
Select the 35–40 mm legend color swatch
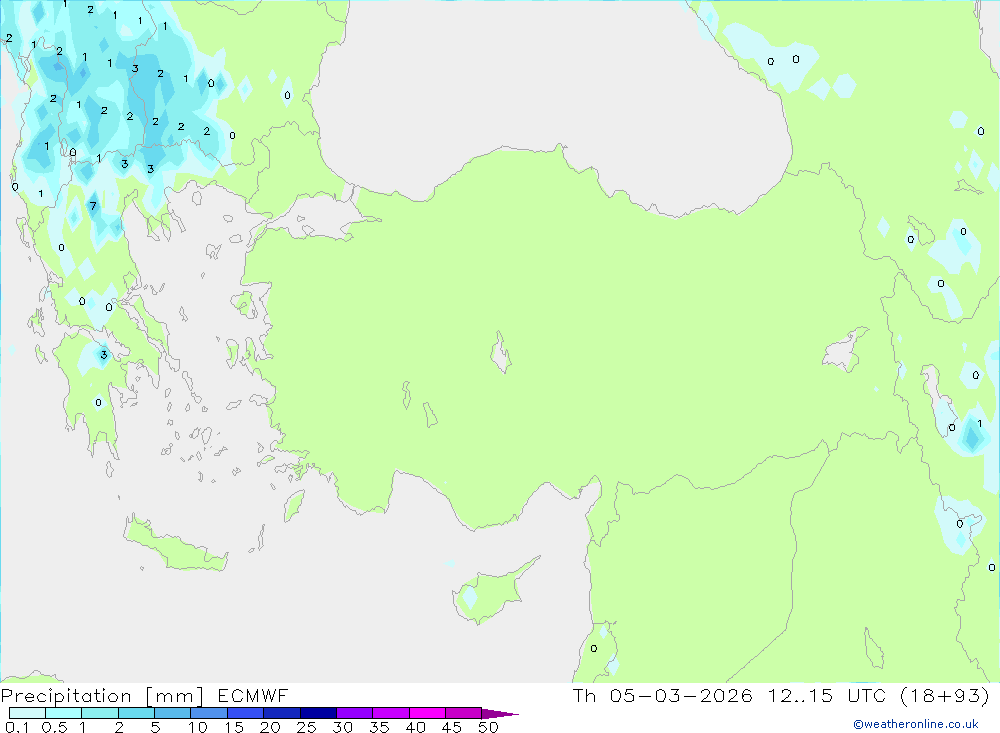click(390, 713)
